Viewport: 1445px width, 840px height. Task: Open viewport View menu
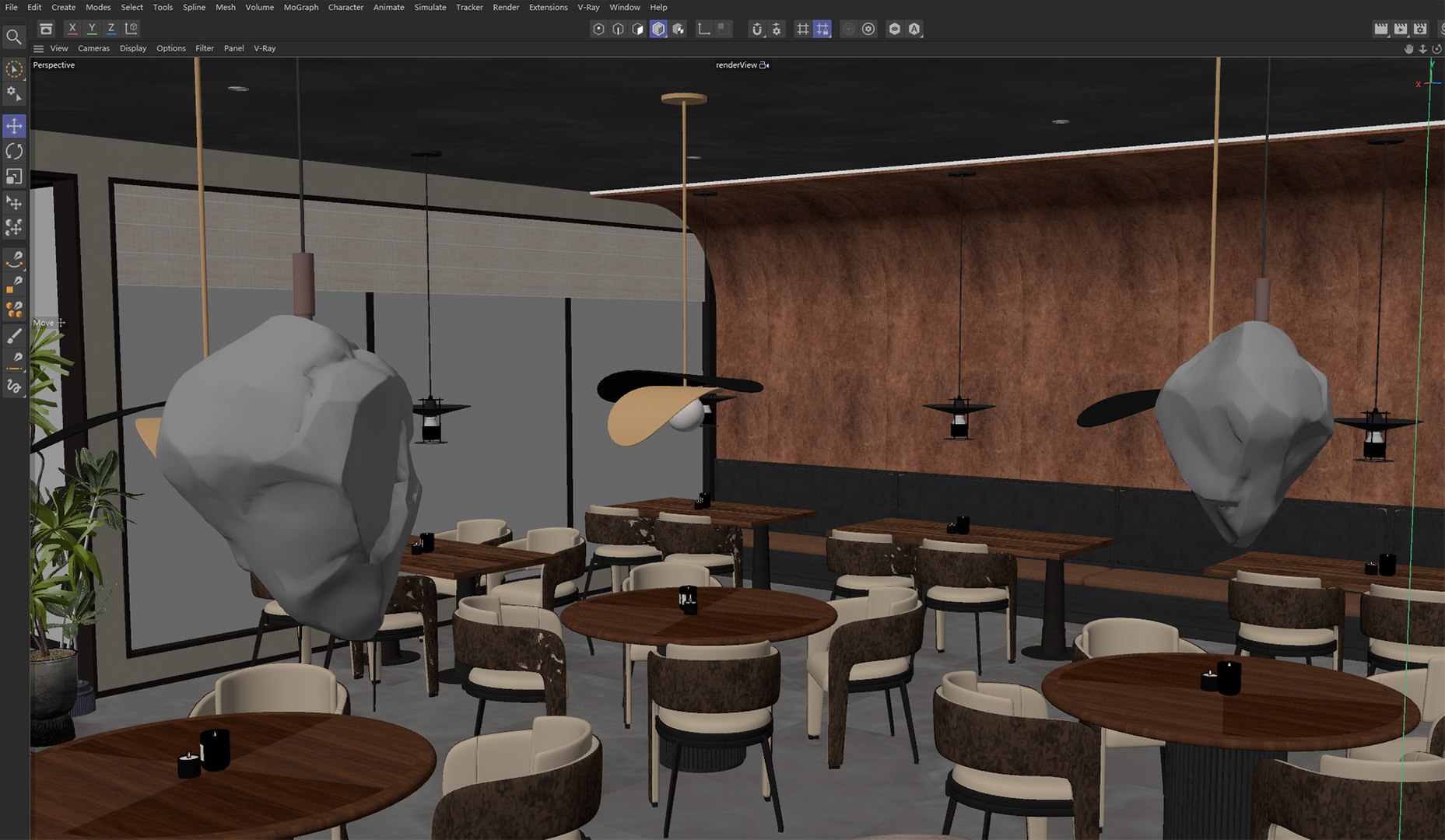pyautogui.click(x=59, y=48)
